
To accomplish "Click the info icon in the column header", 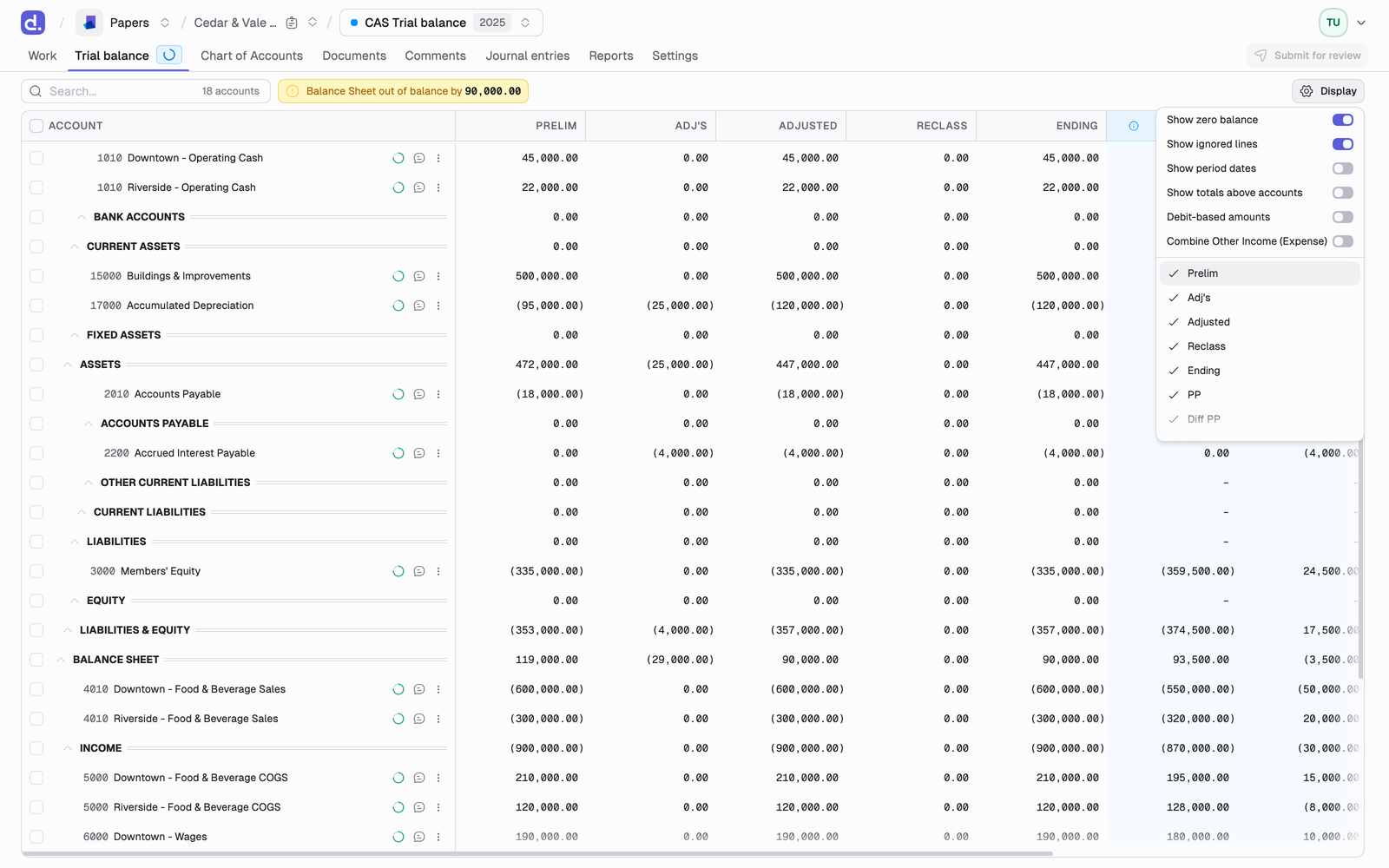I will point(1134,126).
